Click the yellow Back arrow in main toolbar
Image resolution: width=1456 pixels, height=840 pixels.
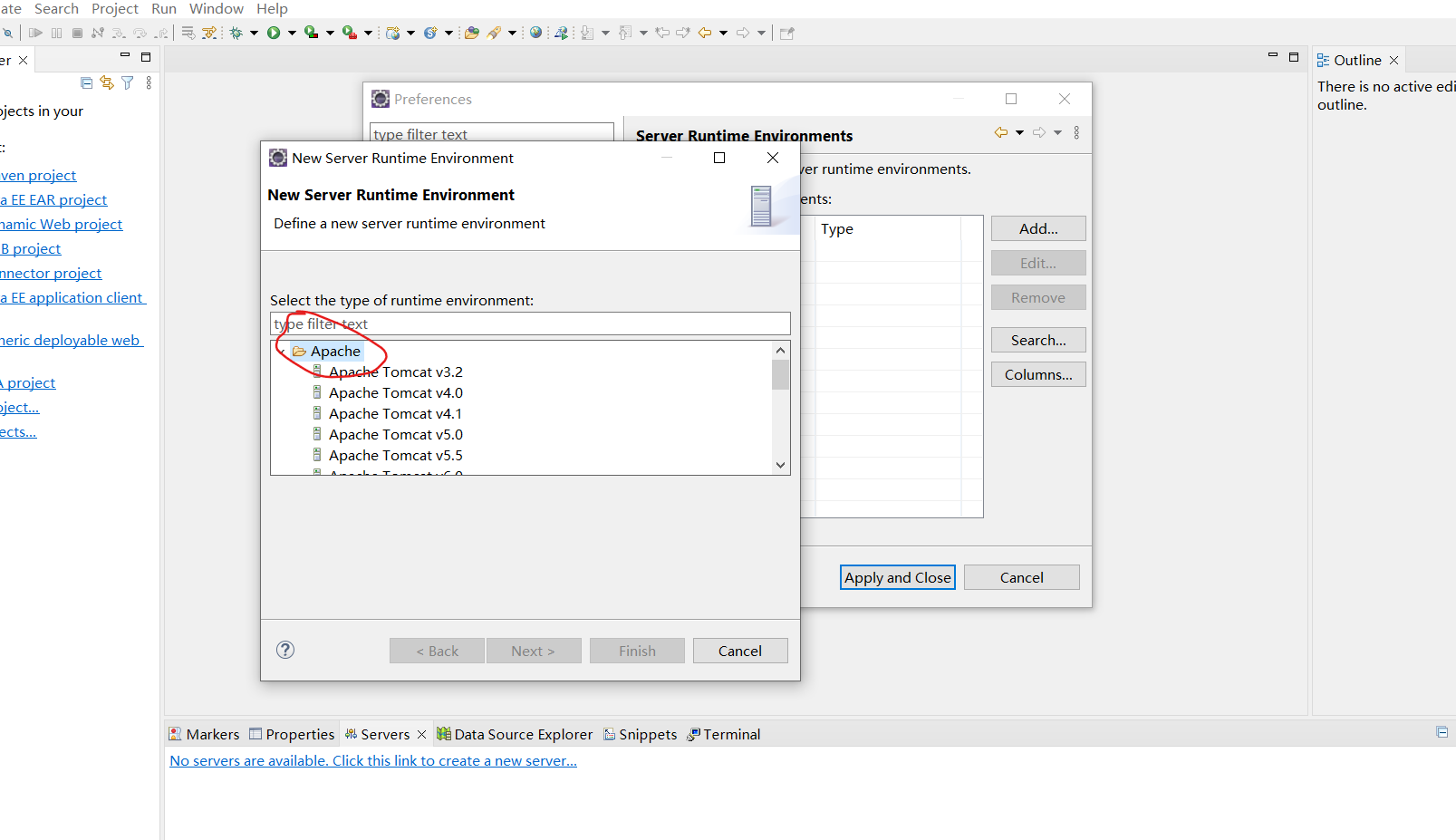[704, 33]
